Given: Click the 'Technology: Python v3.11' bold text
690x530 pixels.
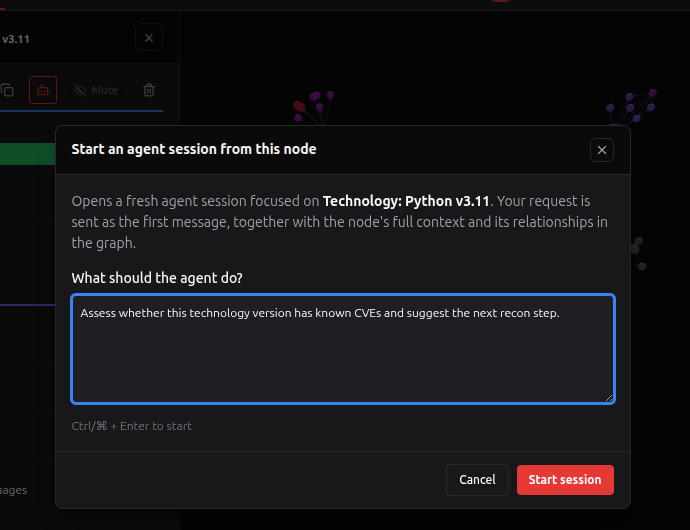Looking at the screenshot, I should (x=406, y=201).
